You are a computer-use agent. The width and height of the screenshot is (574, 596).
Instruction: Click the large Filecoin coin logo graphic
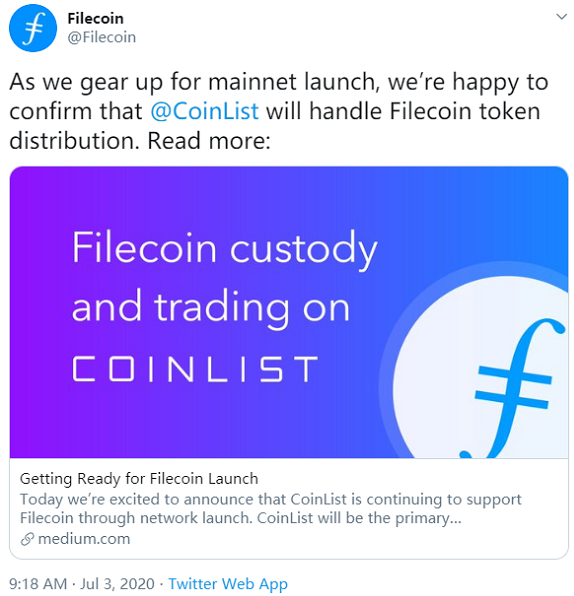point(479,365)
